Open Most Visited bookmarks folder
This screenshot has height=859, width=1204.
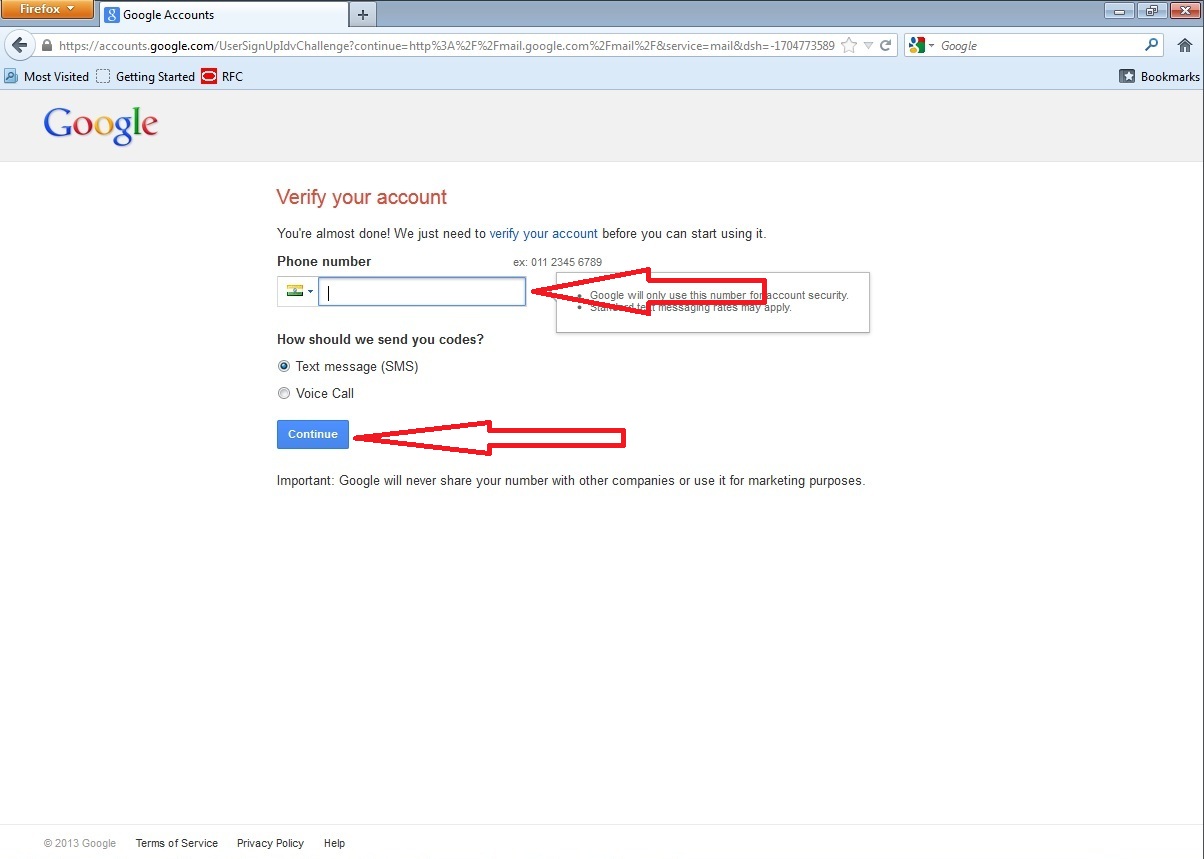click(46, 76)
